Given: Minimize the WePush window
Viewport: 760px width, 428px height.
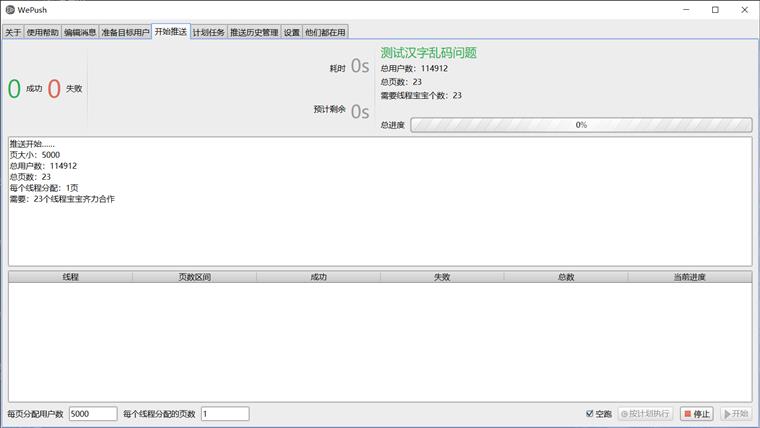Looking at the screenshot, I should 686,10.
